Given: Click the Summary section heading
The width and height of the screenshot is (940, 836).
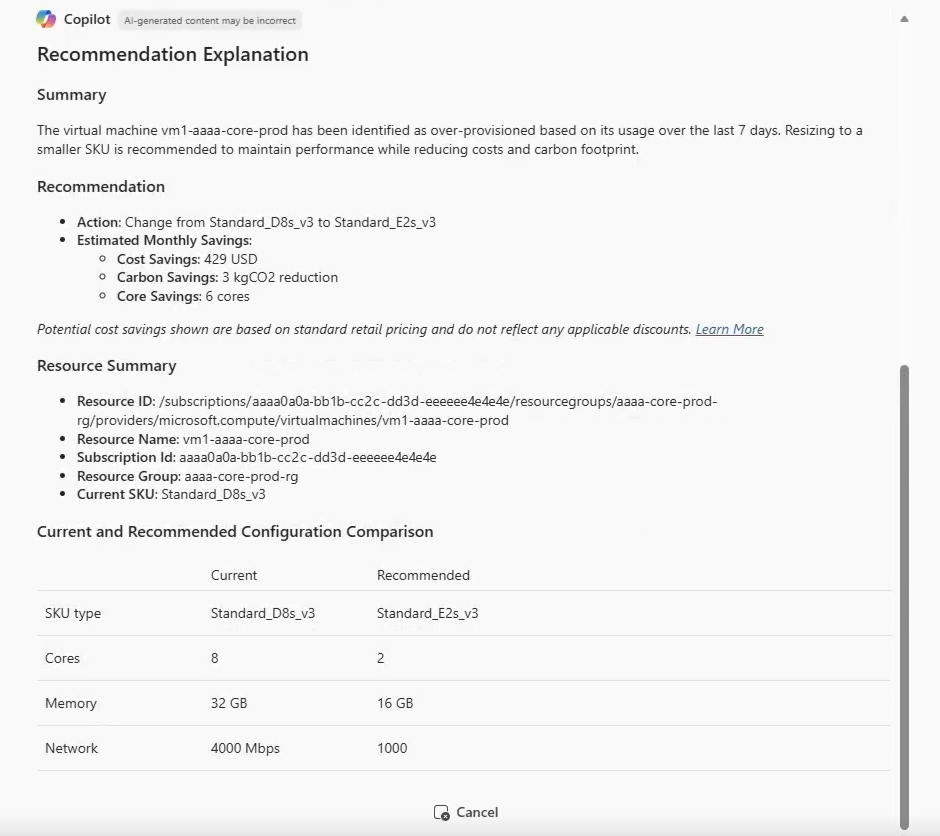Looking at the screenshot, I should pyautogui.click(x=71, y=95).
